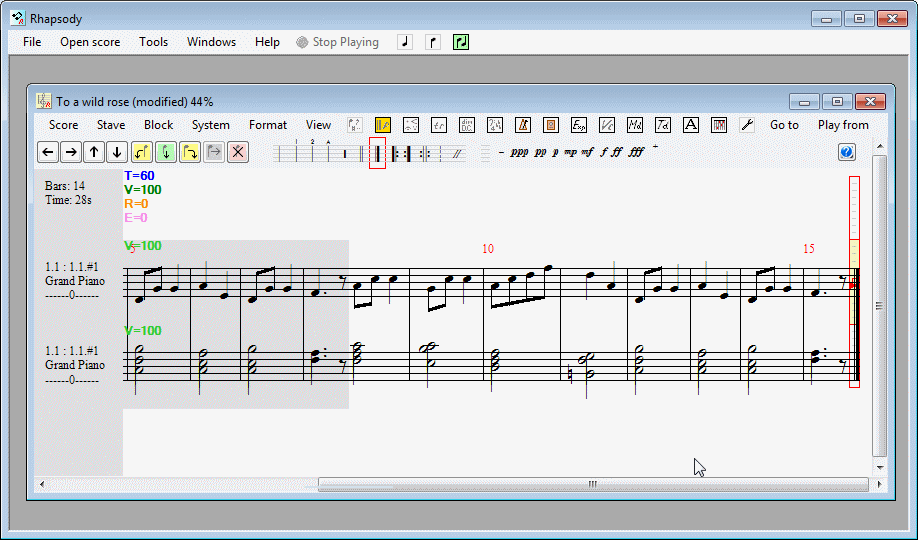Image resolution: width=918 pixels, height=540 pixels.
Task: Expand the Format menu in the score window
Action: pyautogui.click(x=268, y=125)
